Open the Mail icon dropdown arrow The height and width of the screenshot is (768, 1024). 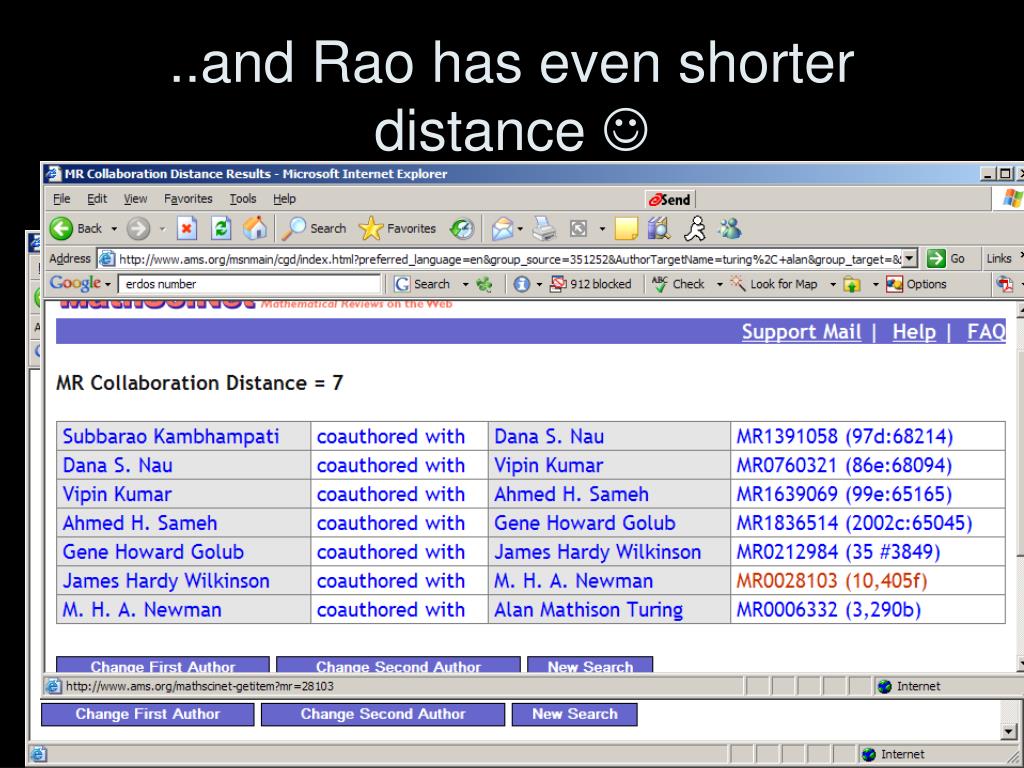click(x=520, y=229)
